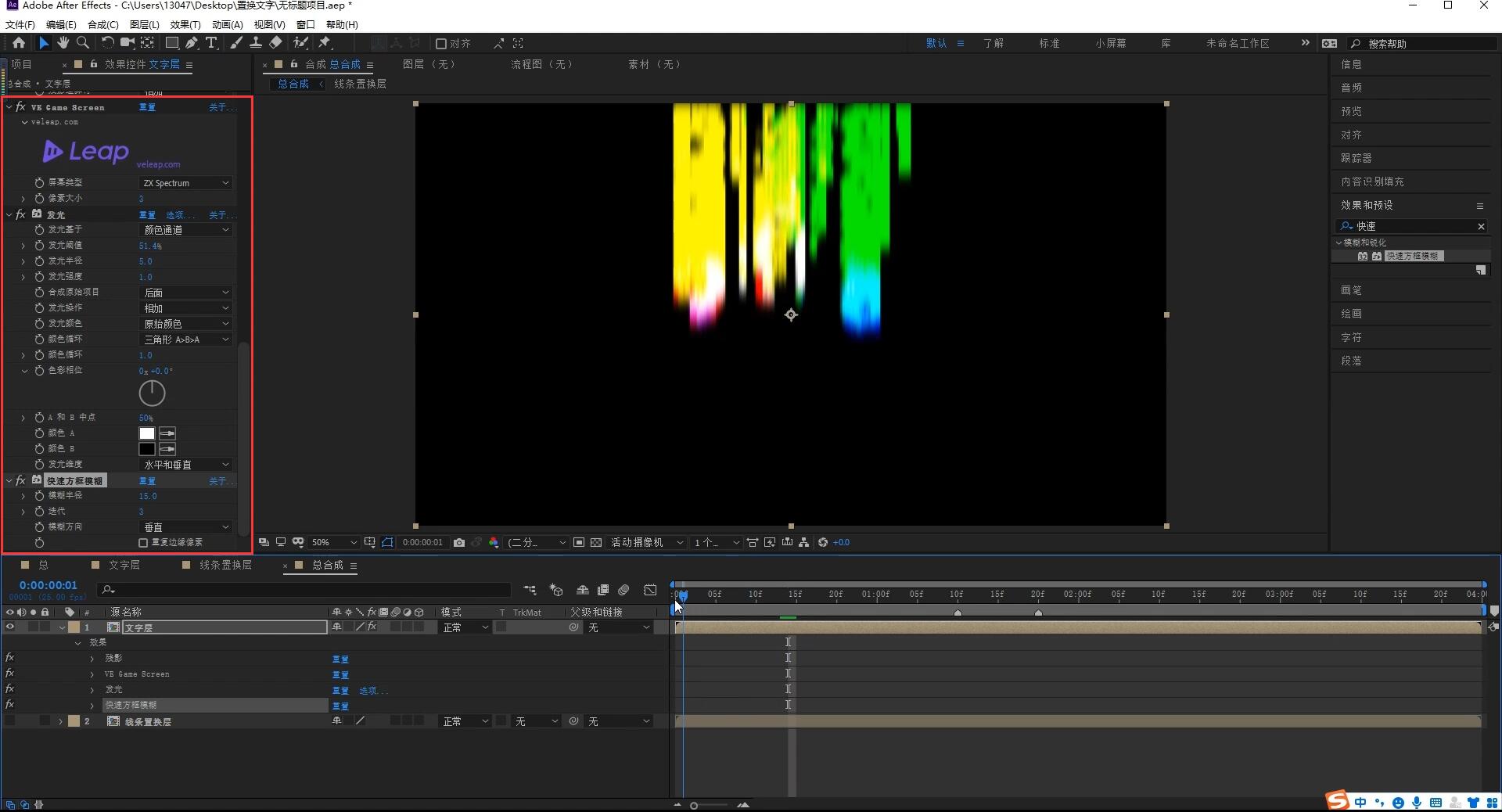Click the Home icon in the toolbar
Image resolution: width=1502 pixels, height=812 pixels.
click(x=19, y=43)
